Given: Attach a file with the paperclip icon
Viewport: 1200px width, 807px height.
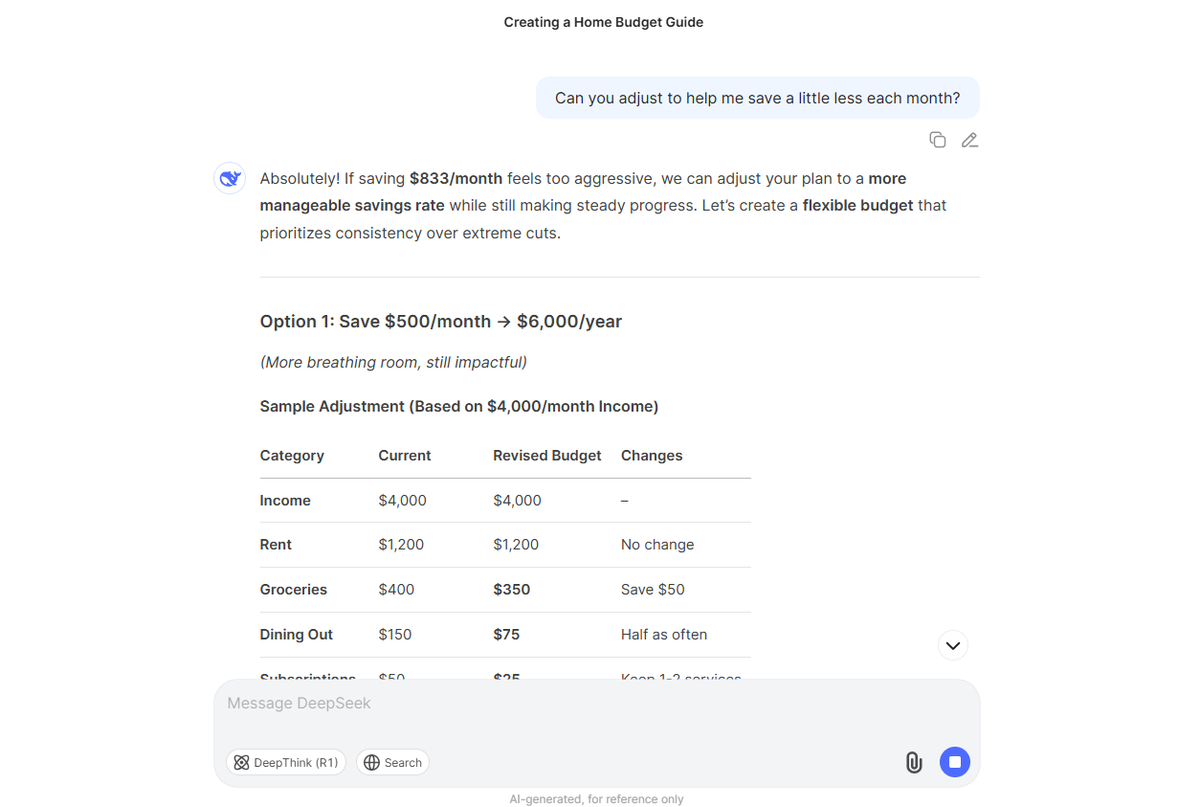Looking at the screenshot, I should pos(913,762).
